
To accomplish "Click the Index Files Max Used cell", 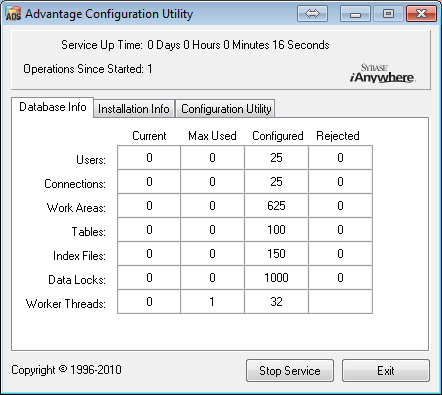I will [x=212, y=254].
